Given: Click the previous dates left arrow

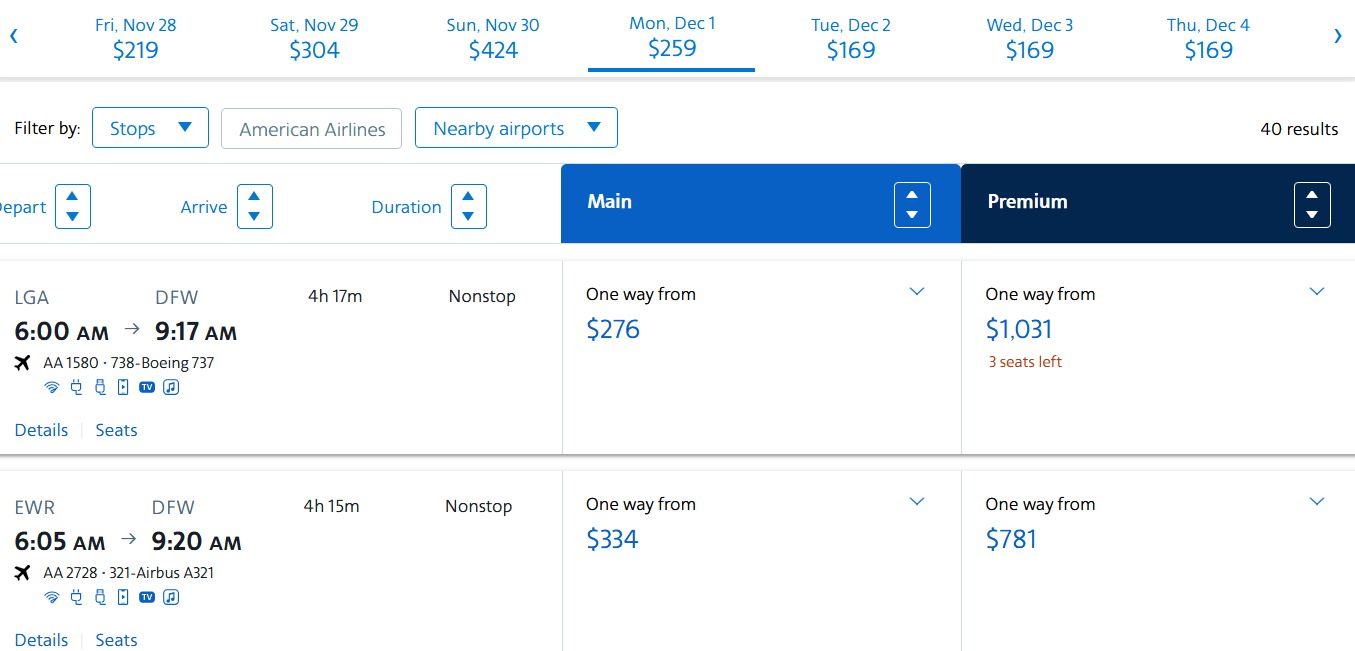Looking at the screenshot, I should 14,37.
